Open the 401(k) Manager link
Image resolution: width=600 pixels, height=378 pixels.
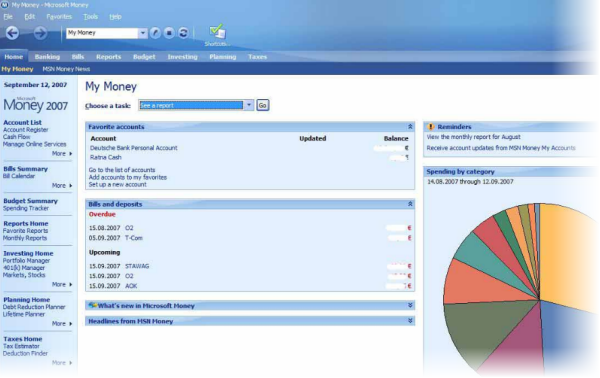pyautogui.click(x=24, y=268)
